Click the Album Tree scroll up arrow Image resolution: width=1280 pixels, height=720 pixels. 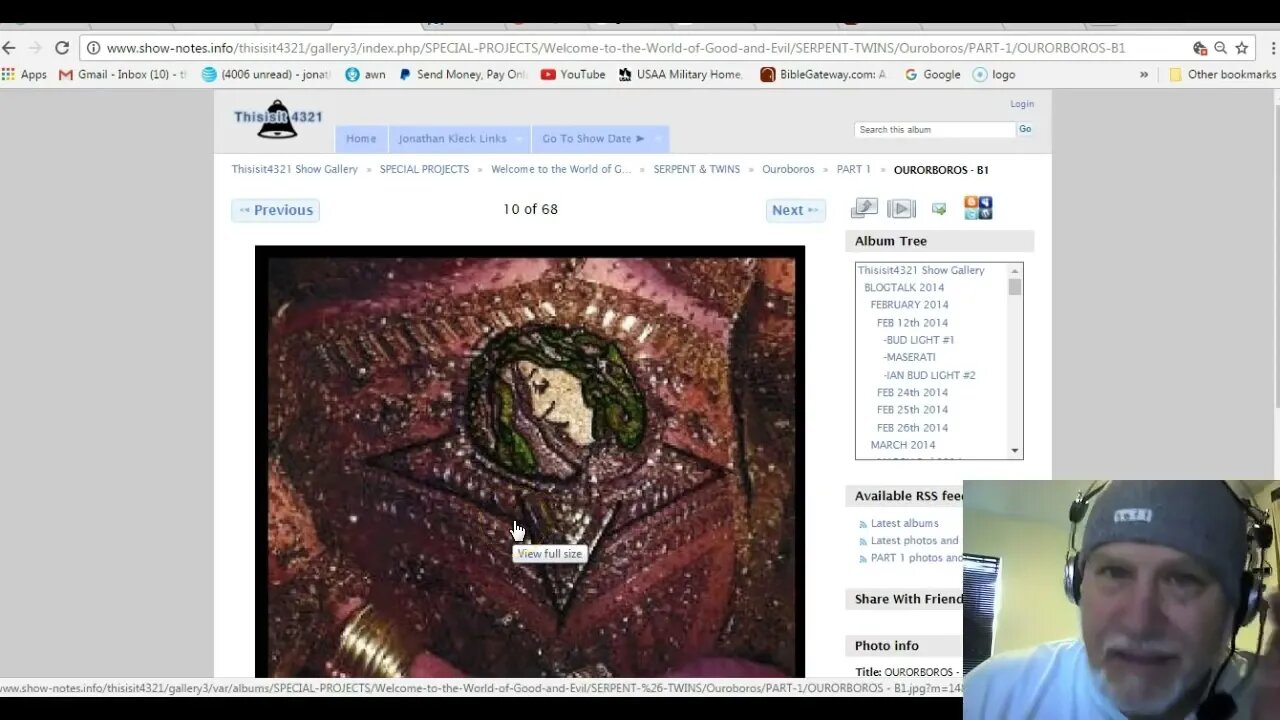click(x=1015, y=270)
